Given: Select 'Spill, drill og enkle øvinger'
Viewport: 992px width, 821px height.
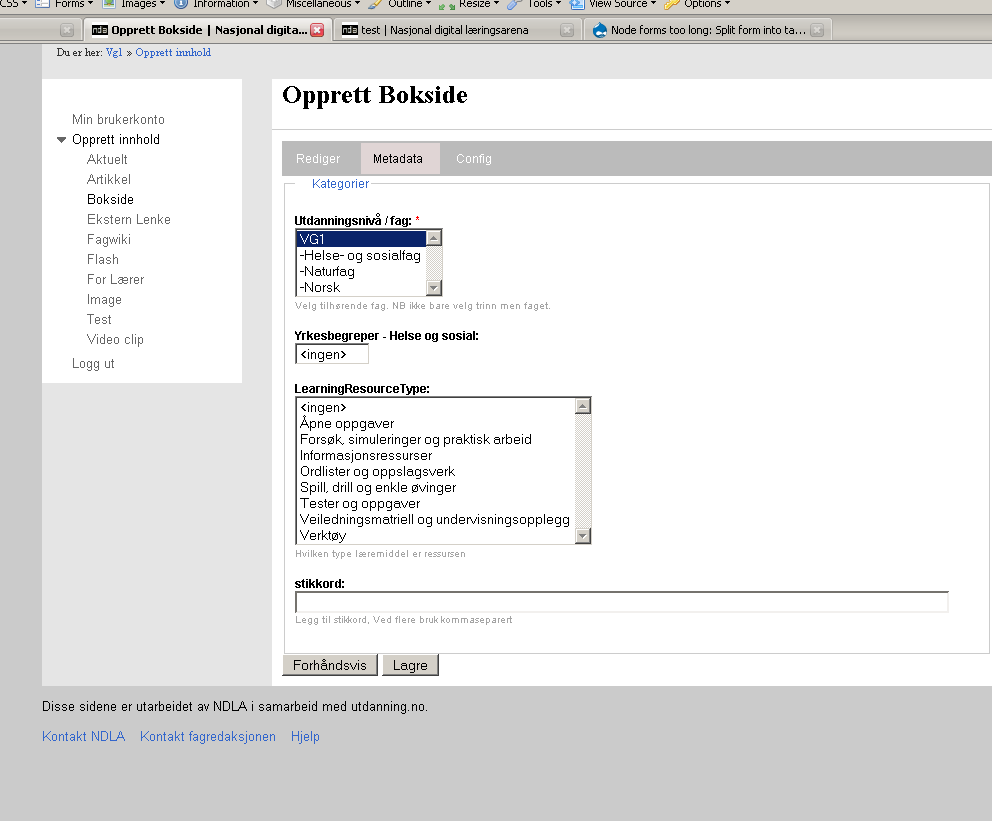Looking at the screenshot, I should tap(436, 488).
